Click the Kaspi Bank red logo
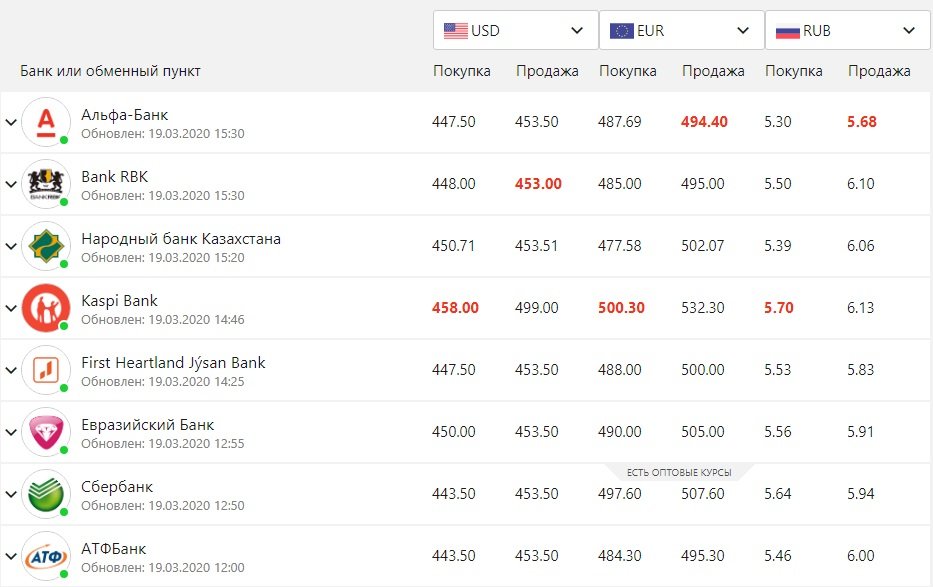This screenshot has width=933, height=587. pos(46,308)
